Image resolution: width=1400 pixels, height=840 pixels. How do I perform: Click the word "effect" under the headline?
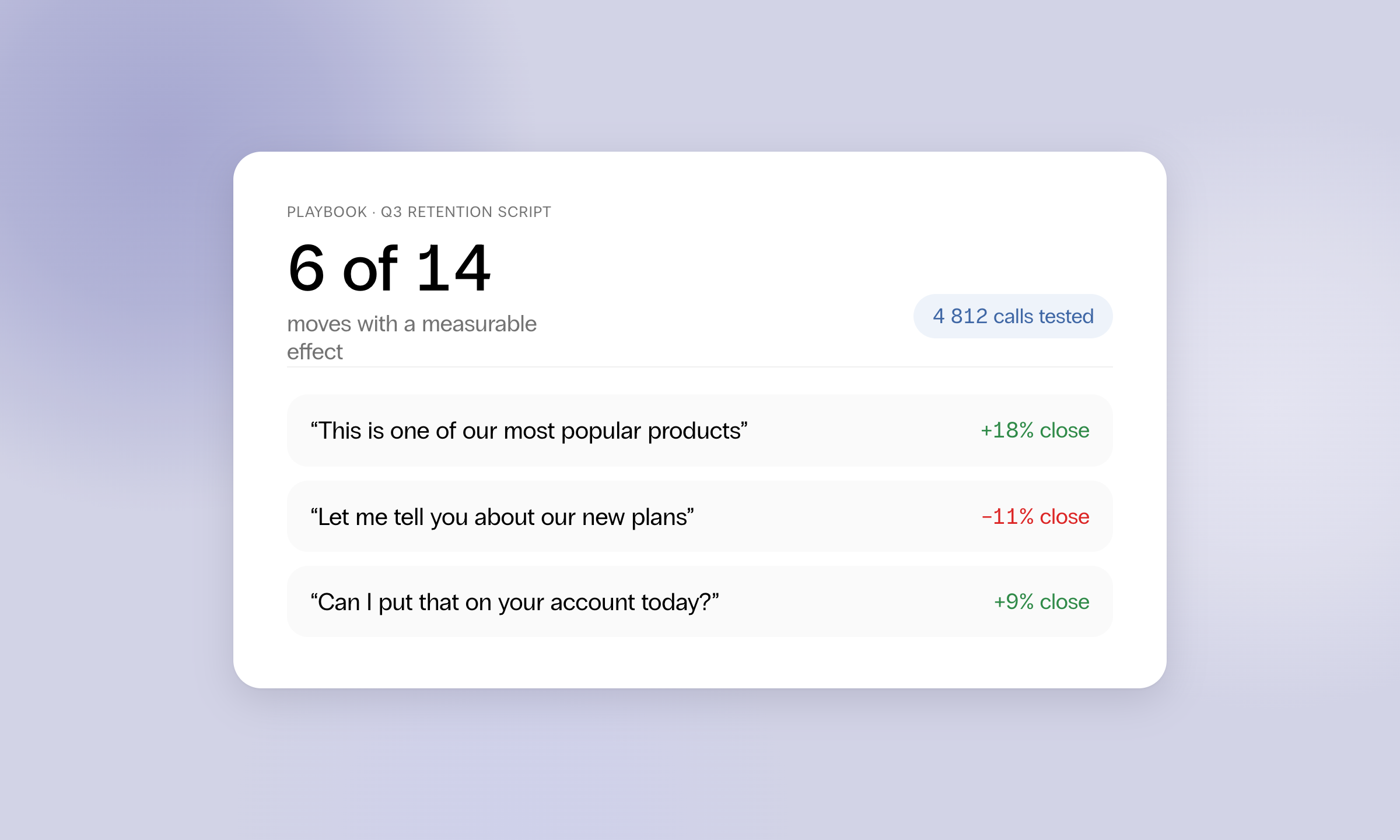[315, 352]
